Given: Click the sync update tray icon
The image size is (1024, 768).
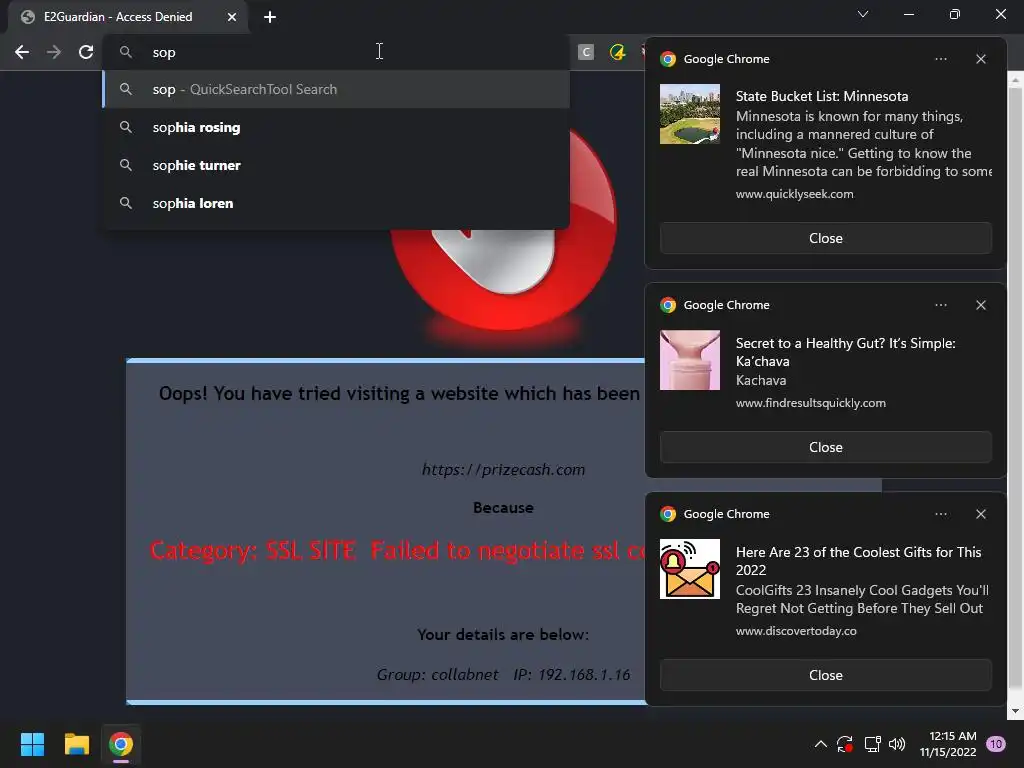Looking at the screenshot, I should [x=844, y=744].
